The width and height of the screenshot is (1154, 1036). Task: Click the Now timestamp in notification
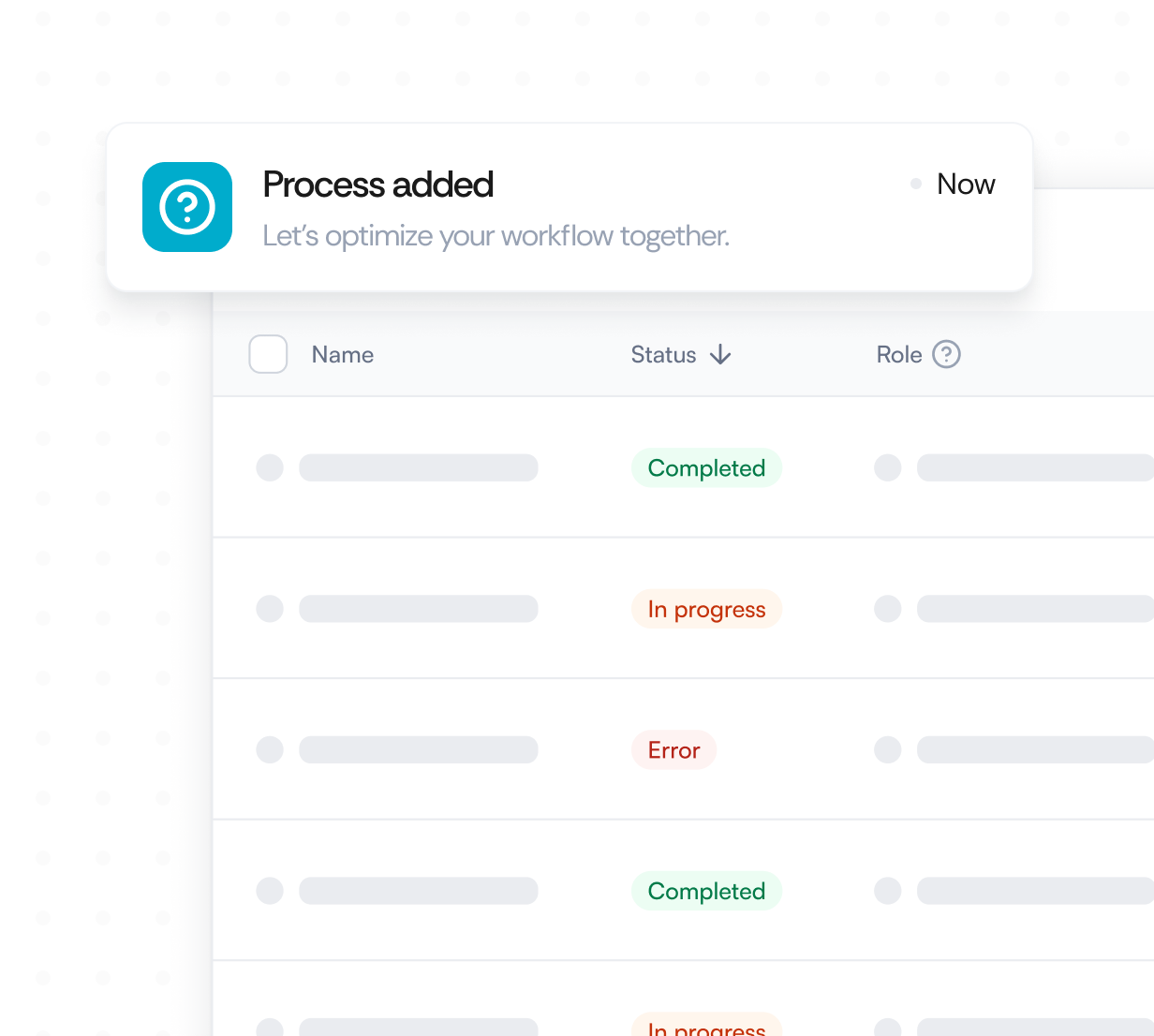[x=966, y=185]
